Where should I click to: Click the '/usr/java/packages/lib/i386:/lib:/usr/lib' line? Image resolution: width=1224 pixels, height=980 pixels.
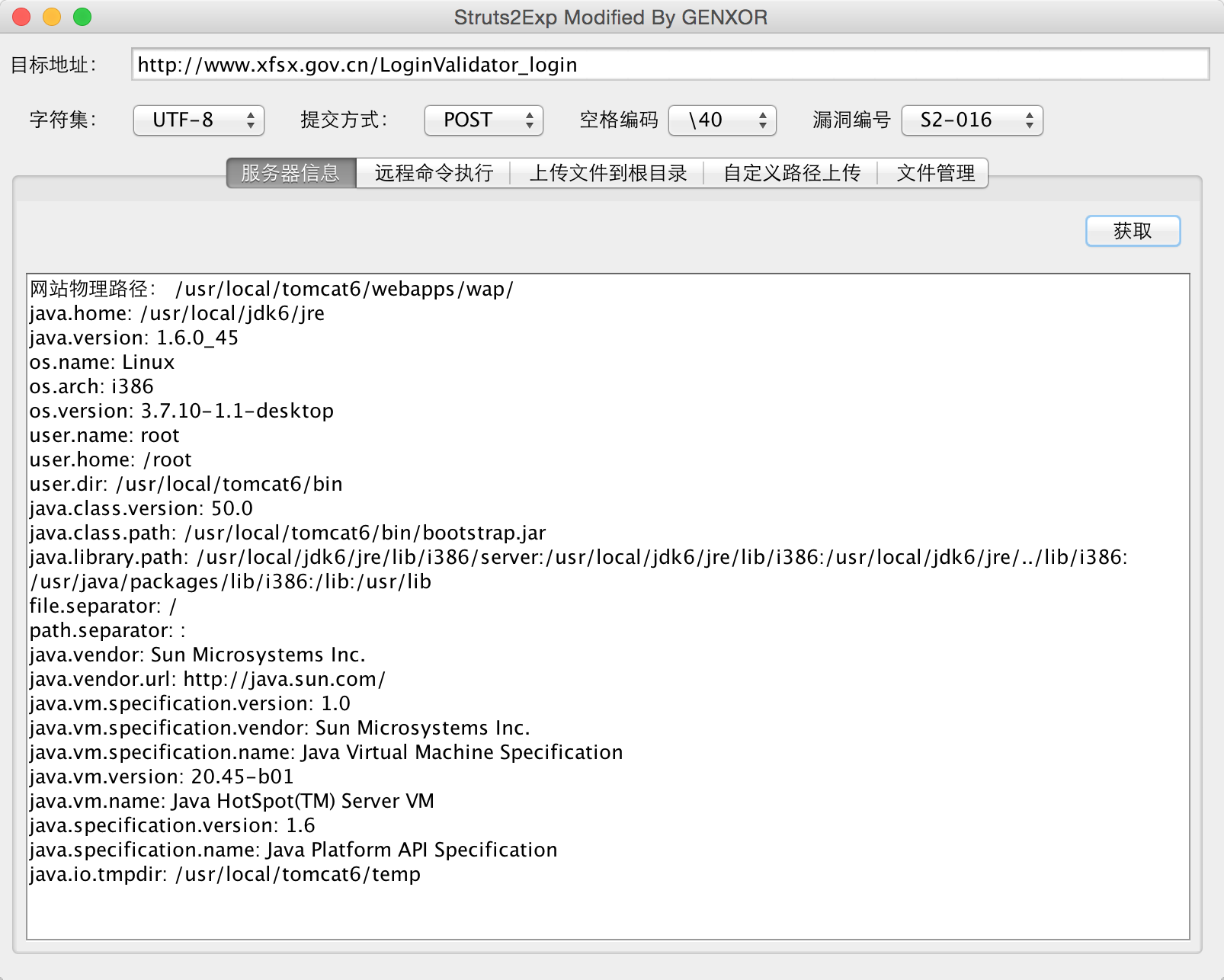230,581
